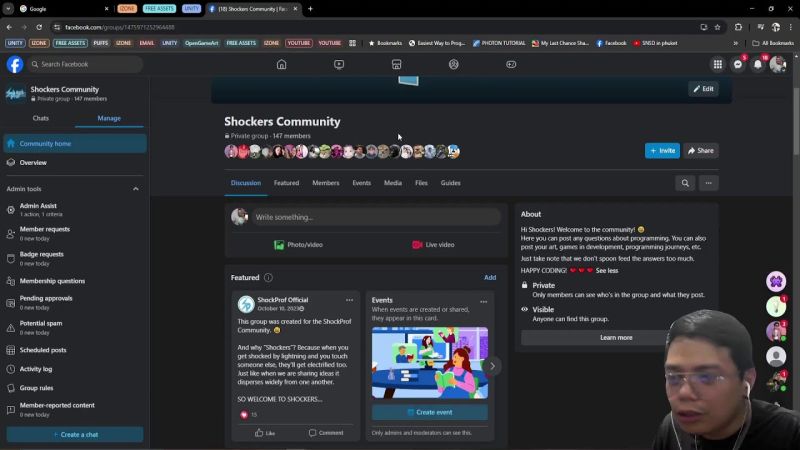Open the Notifications bell
Image resolution: width=800 pixels, height=450 pixels.
pos(758,64)
